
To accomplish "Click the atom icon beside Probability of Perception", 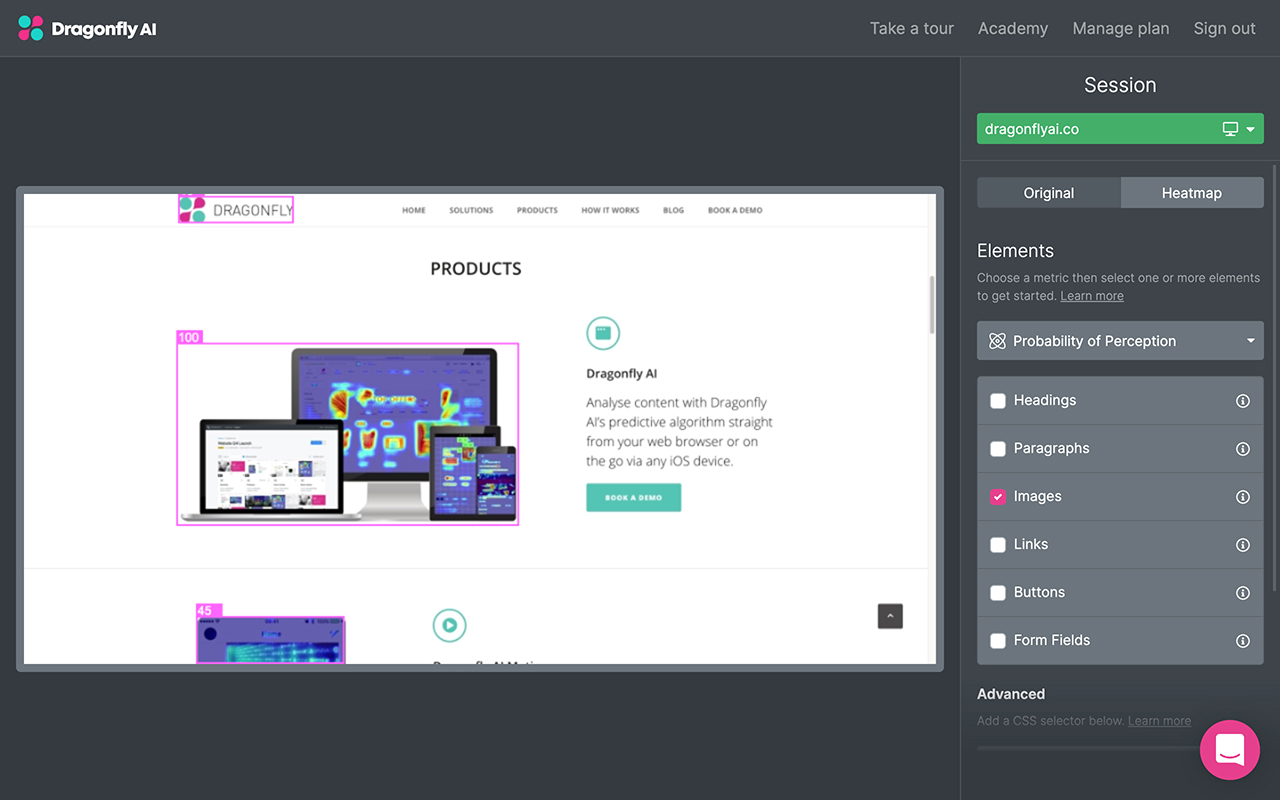I will pyautogui.click(x=997, y=341).
